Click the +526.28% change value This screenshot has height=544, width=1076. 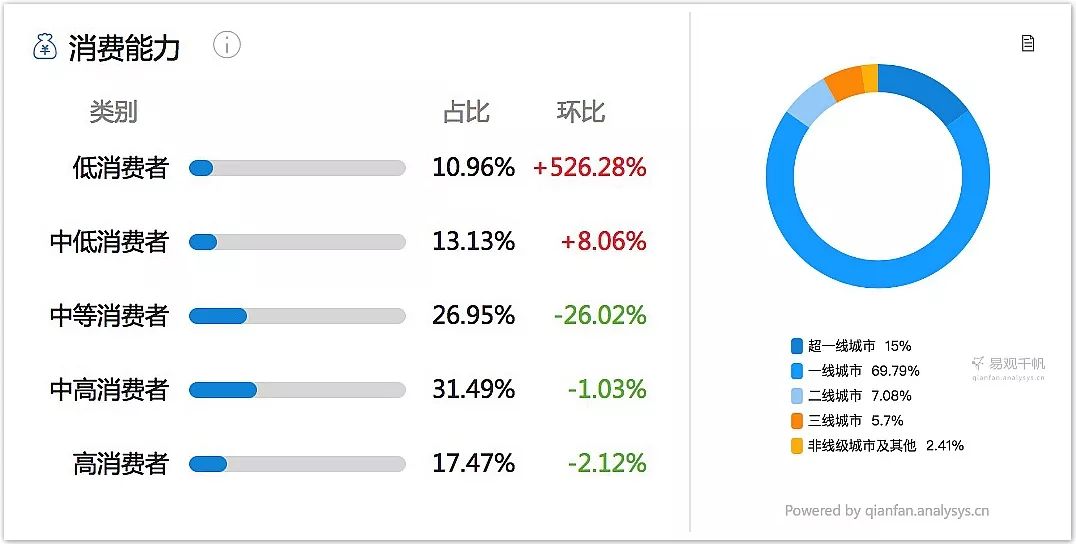(589, 168)
